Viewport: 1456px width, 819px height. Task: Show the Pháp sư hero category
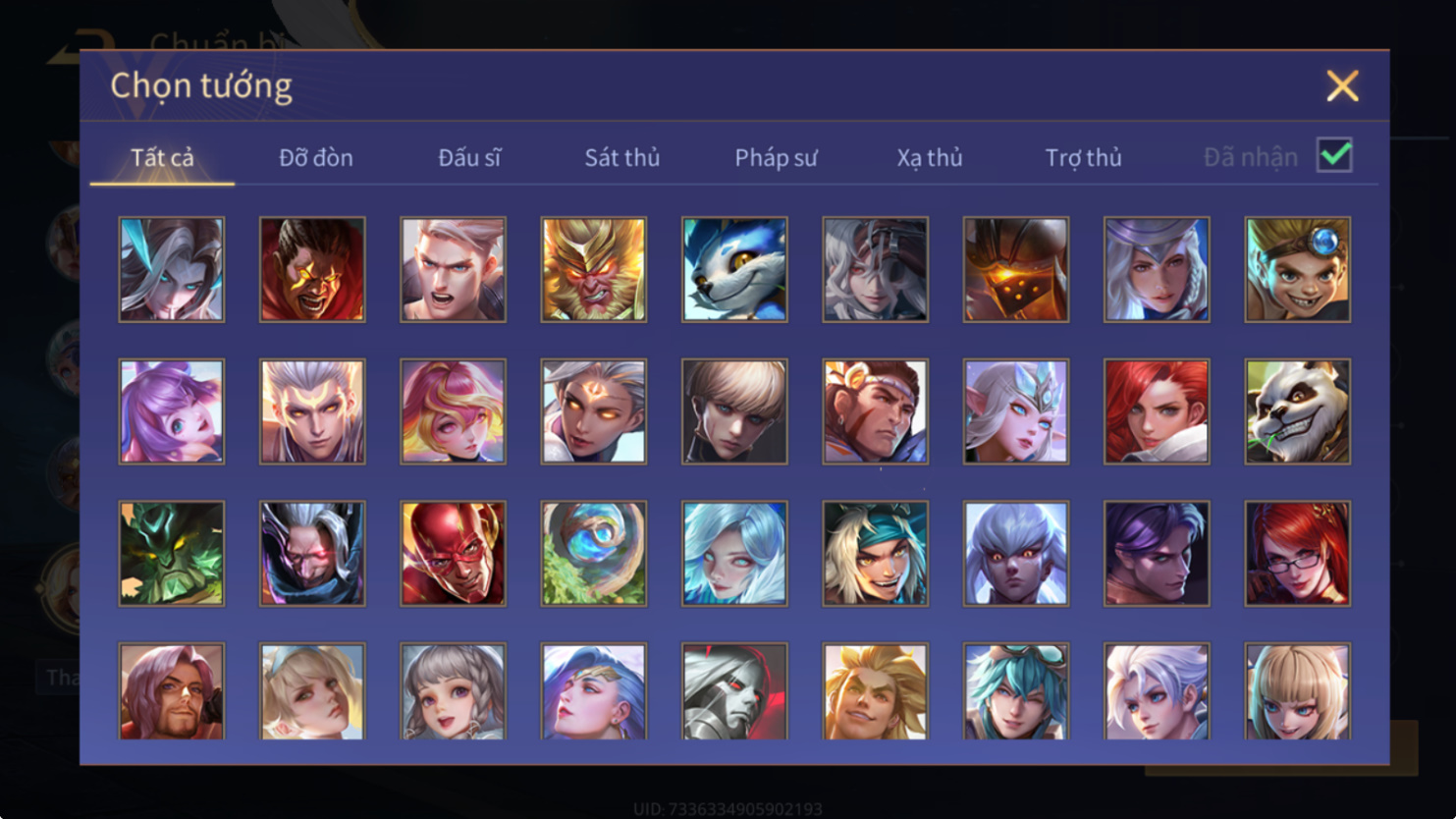tap(776, 157)
